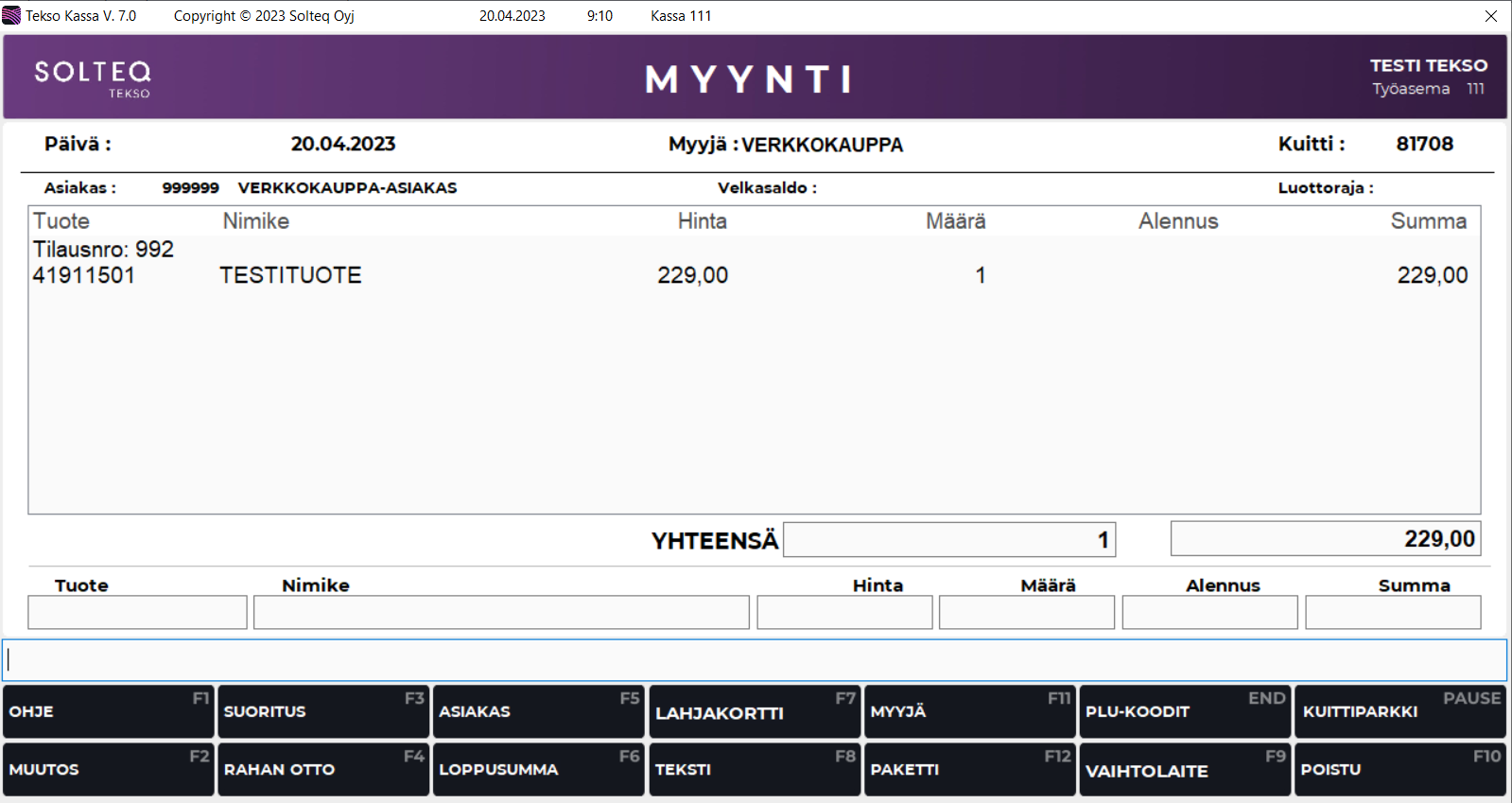Image resolution: width=1512 pixels, height=803 pixels.
Task: Park receipt using KUITTIPARKKI button
Action: pos(1399,711)
